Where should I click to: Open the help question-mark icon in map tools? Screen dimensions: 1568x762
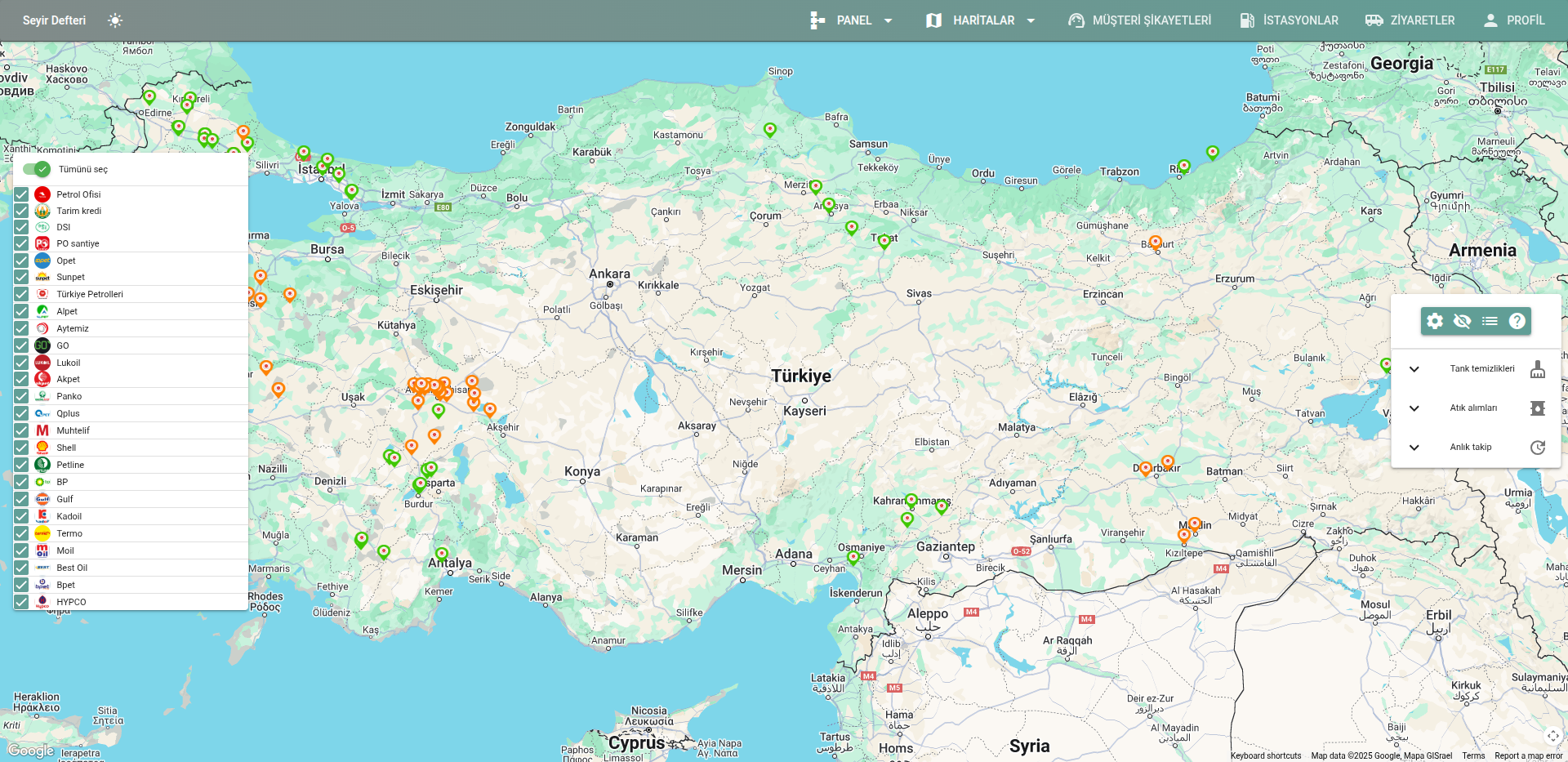[x=1517, y=321]
